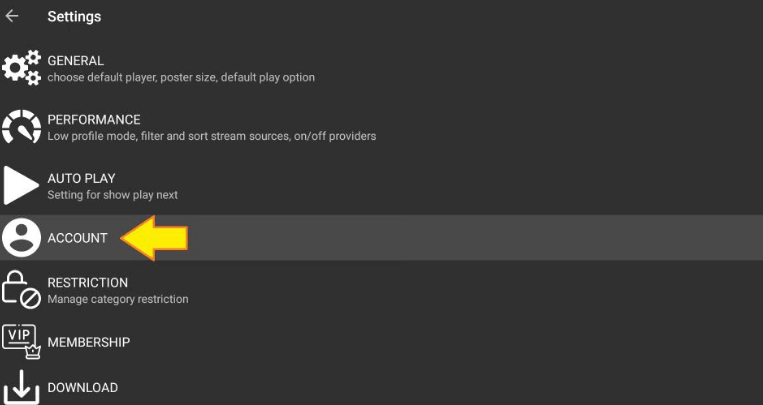
Task: Select the RESTRICTION menu item
Action: (88, 283)
